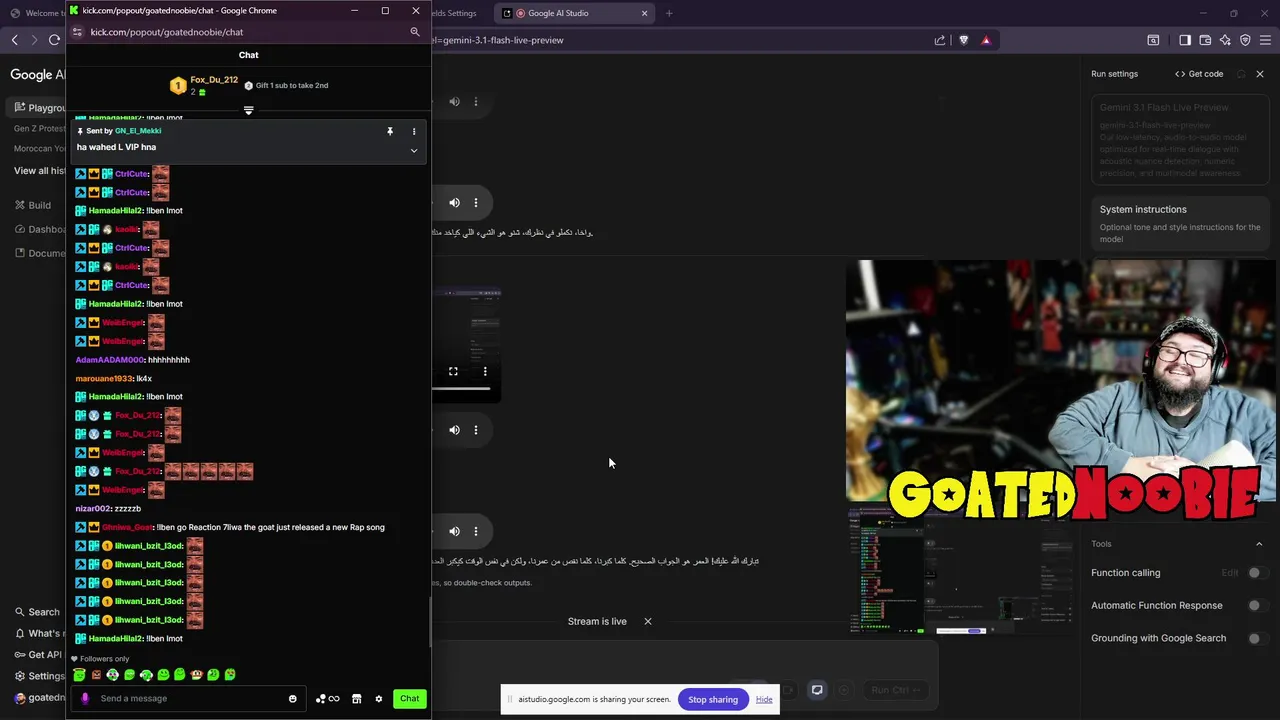The height and width of the screenshot is (720, 1280).
Task: Open tab search icon in Brave toolbar
Action: [x=1153, y=40]
